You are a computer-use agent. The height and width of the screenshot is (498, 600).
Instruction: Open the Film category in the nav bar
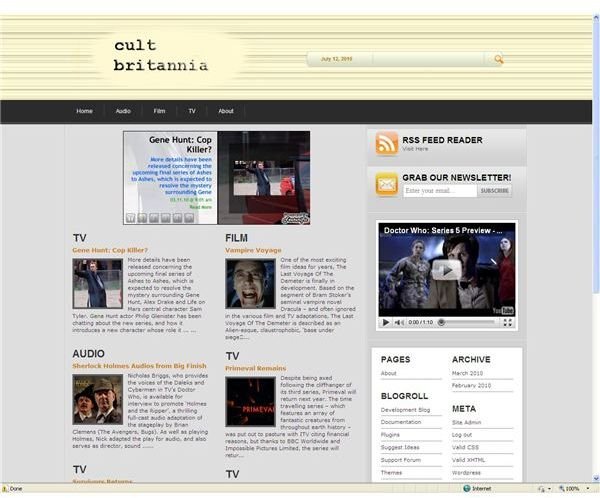pyautogui.click(x=159, y=111)
